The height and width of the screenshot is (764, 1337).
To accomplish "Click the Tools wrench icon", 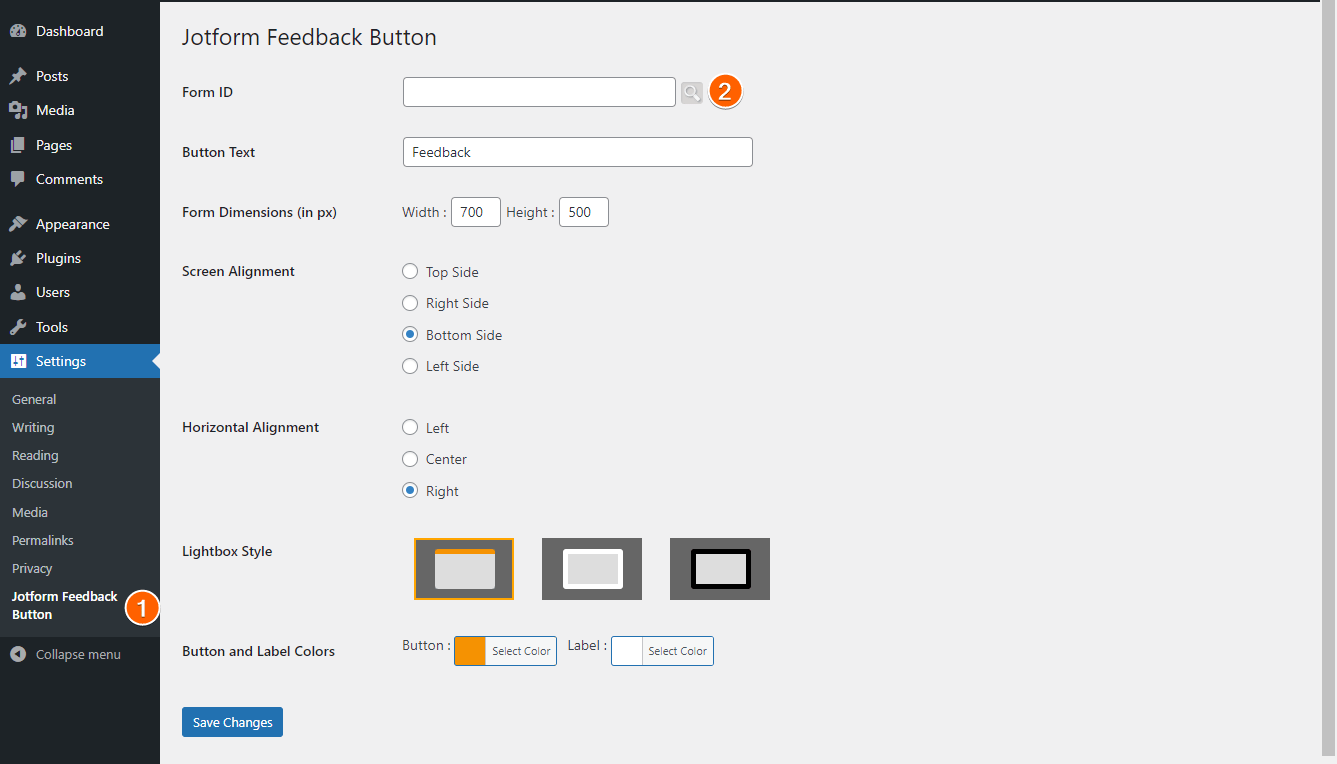I will [18, 327].
